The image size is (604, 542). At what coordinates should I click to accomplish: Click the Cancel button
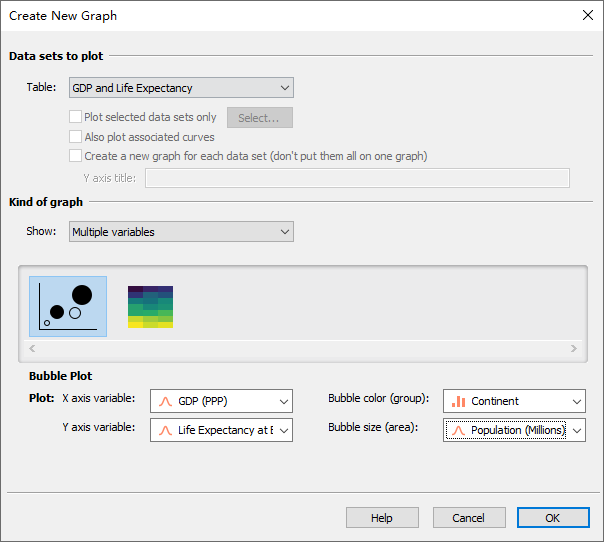pyautogui.click(x=468, y=518)
